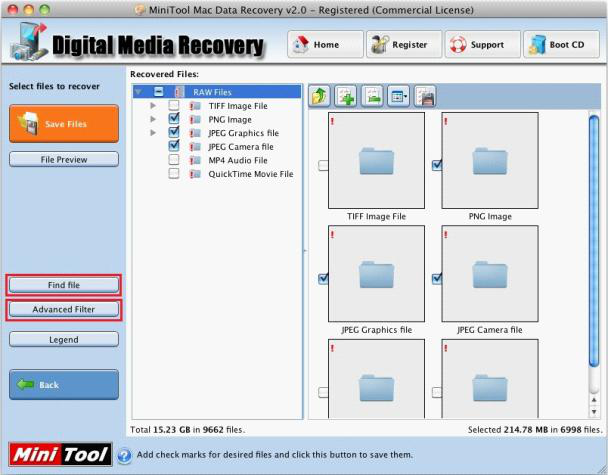Viewport: 608px width, 475px height.
Task: Uncheck the PNG Image tree checkbox
Action: click(174, 118)
